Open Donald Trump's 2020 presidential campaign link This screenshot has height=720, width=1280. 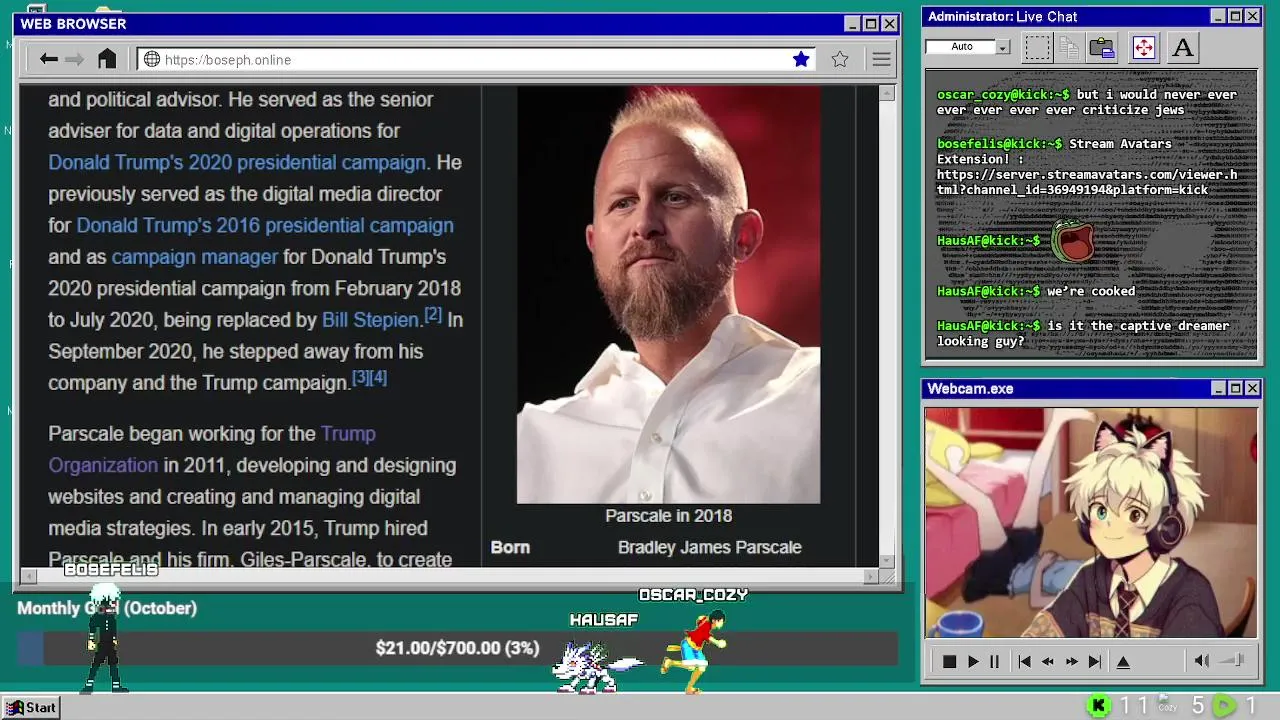237,162
